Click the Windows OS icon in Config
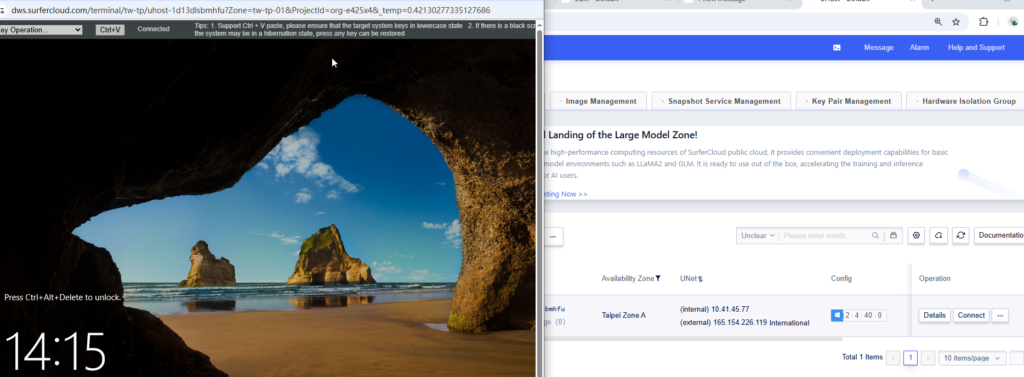 837,316
